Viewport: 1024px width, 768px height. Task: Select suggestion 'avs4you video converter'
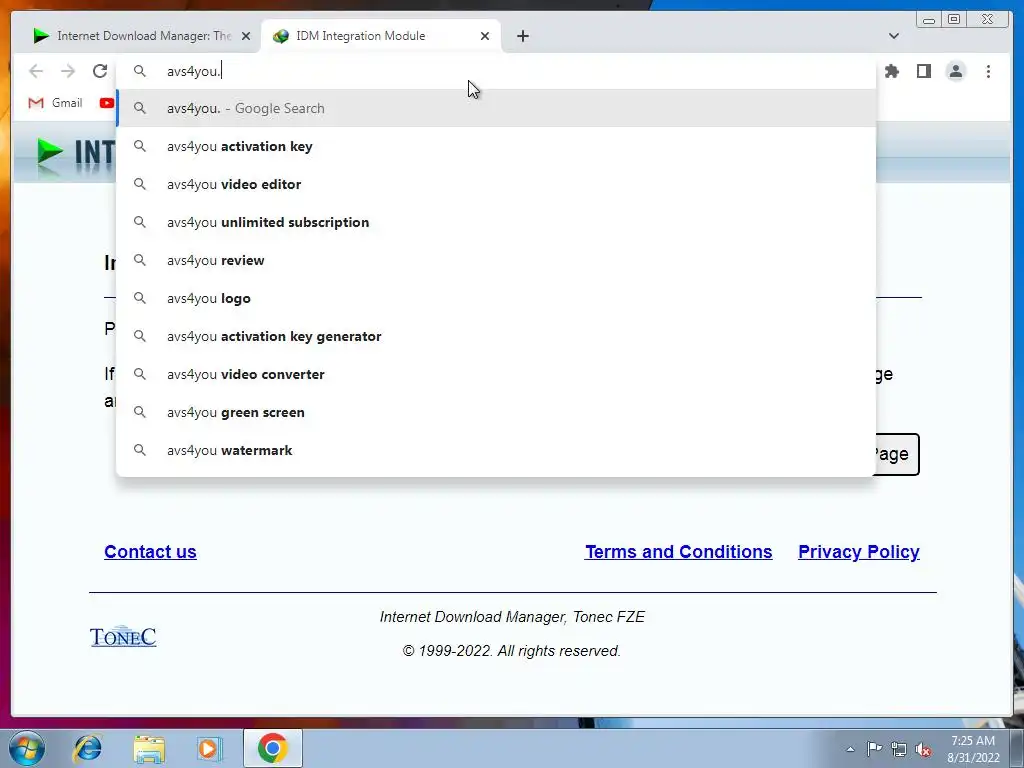tap(496, 374)
